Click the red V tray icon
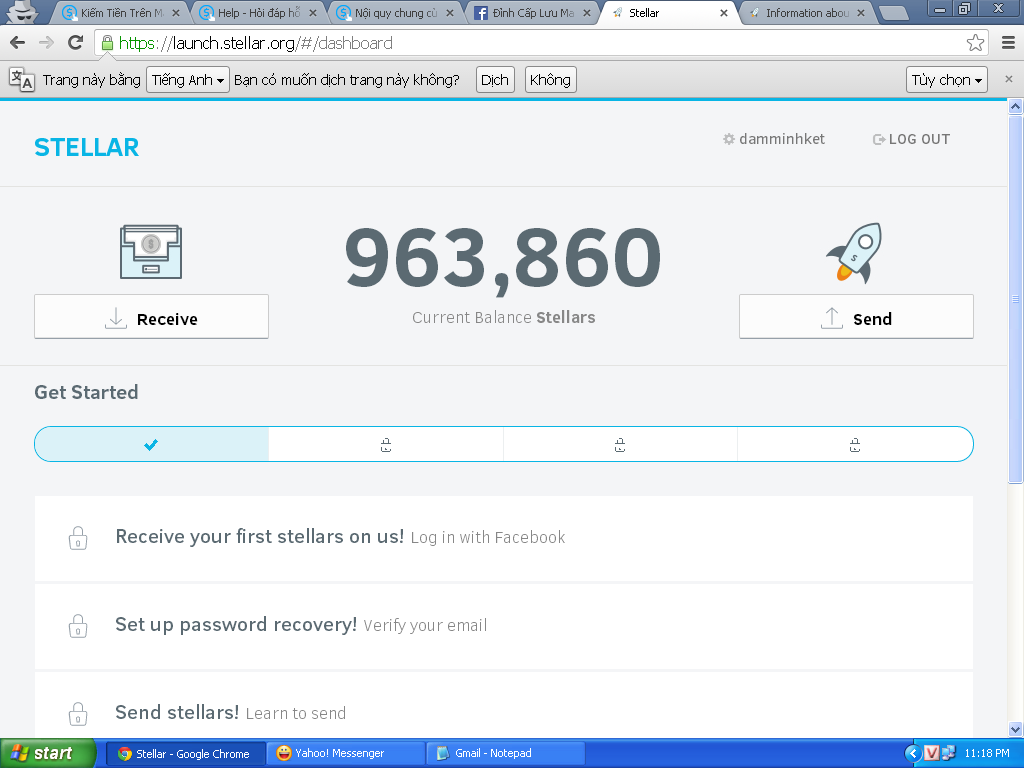The image size is (1024, 768). 932,754
